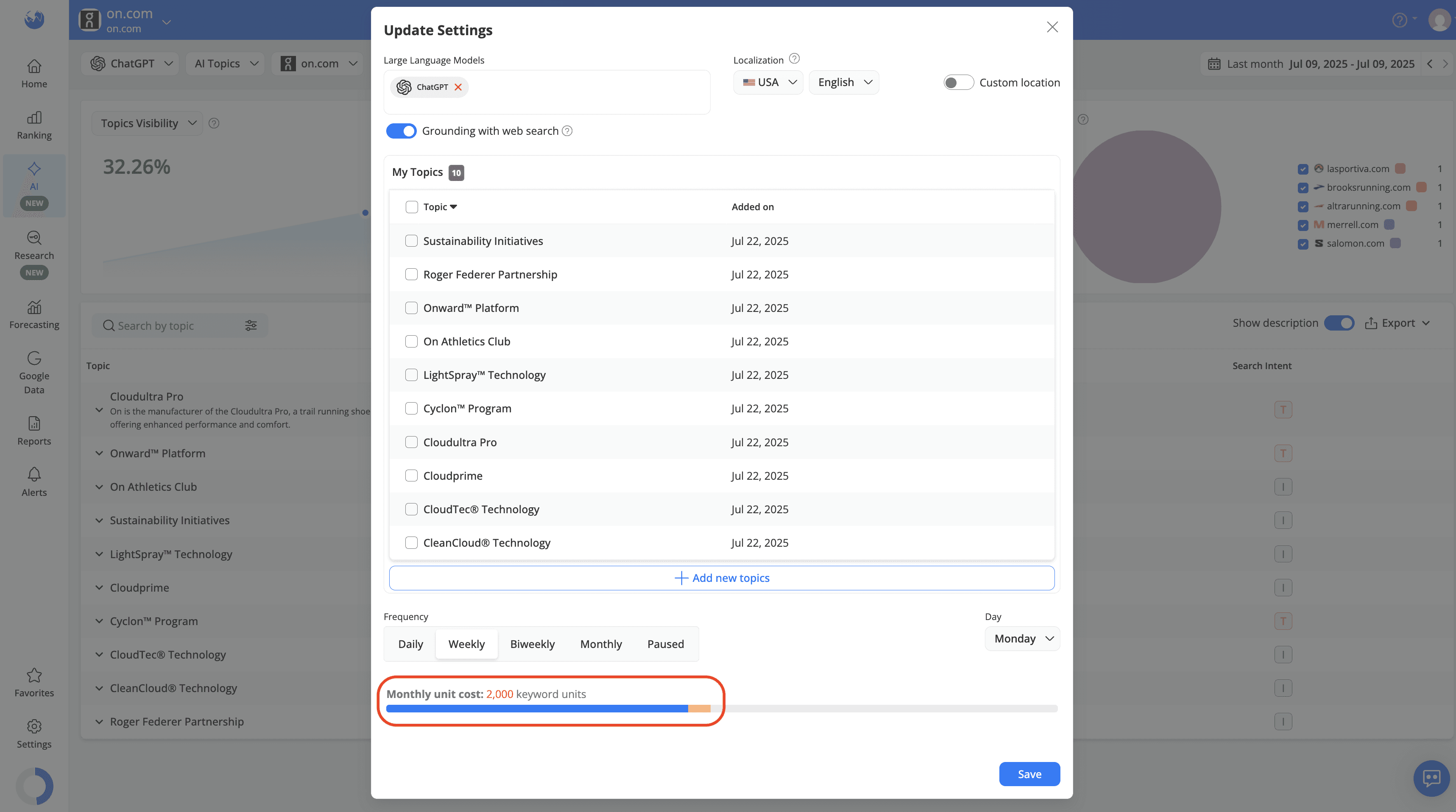1456x812 pixels.
Task: Check the Sustainability Initiatives topic checkbox
Action: coord(411,241)
